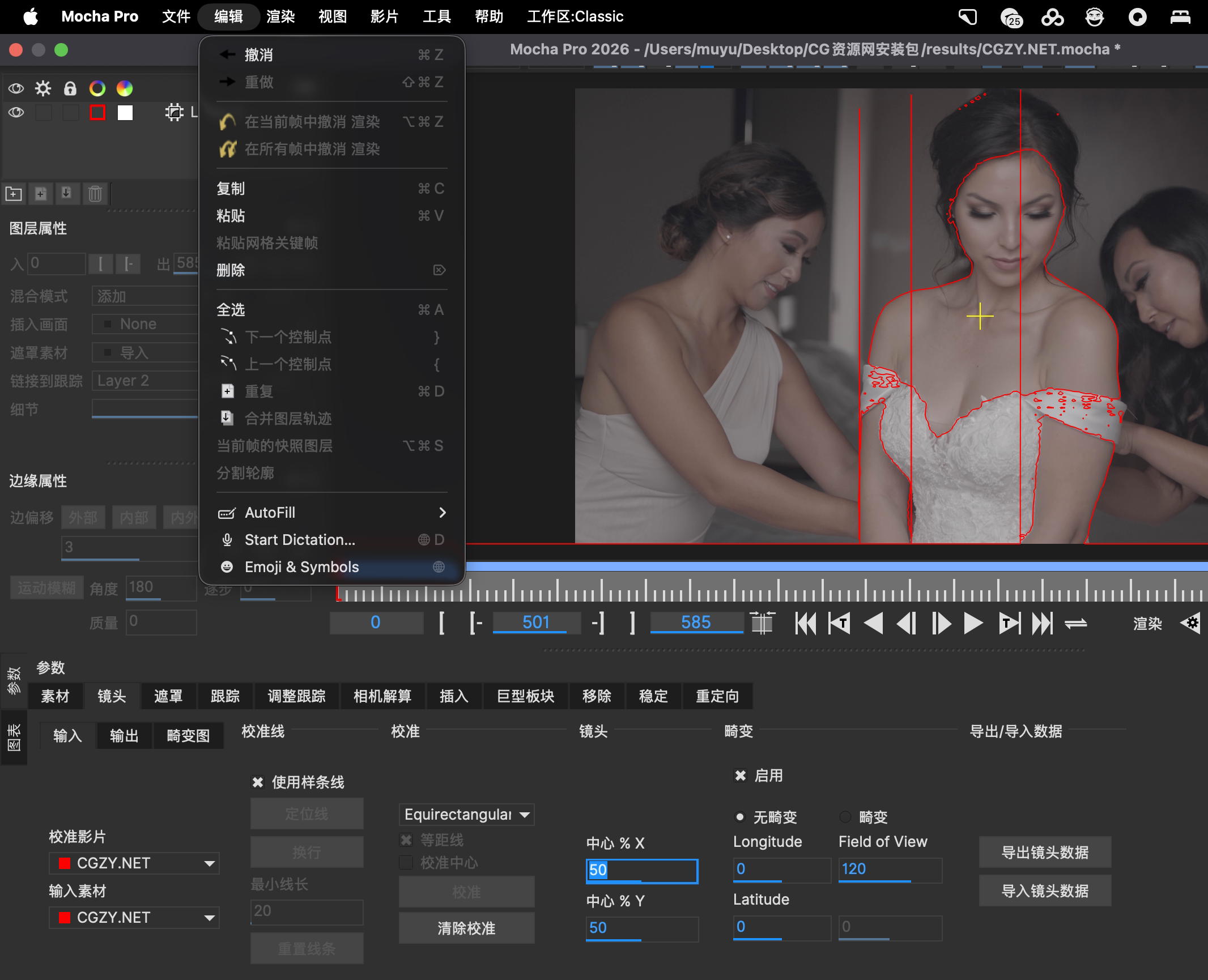The width and height of the screenshot is (1208, 980).
Task: Open the Equirectangular calibration dropdown
Action: 466,815
